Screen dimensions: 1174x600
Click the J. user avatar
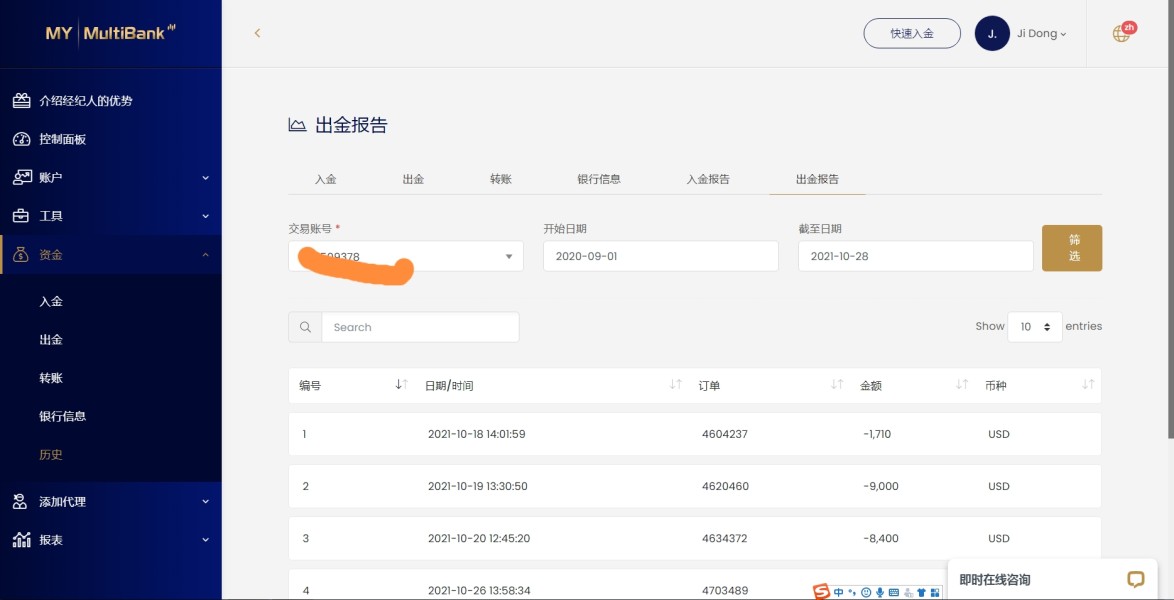(x=992, y=33)
